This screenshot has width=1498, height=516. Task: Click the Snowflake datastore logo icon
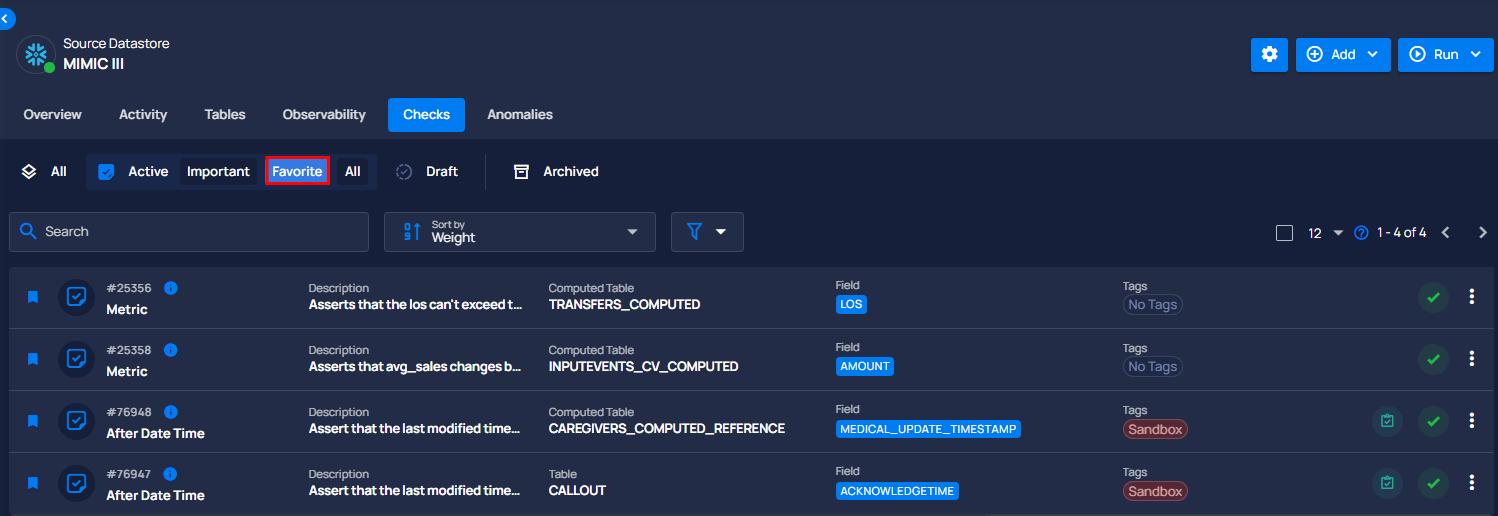point(36,54)
